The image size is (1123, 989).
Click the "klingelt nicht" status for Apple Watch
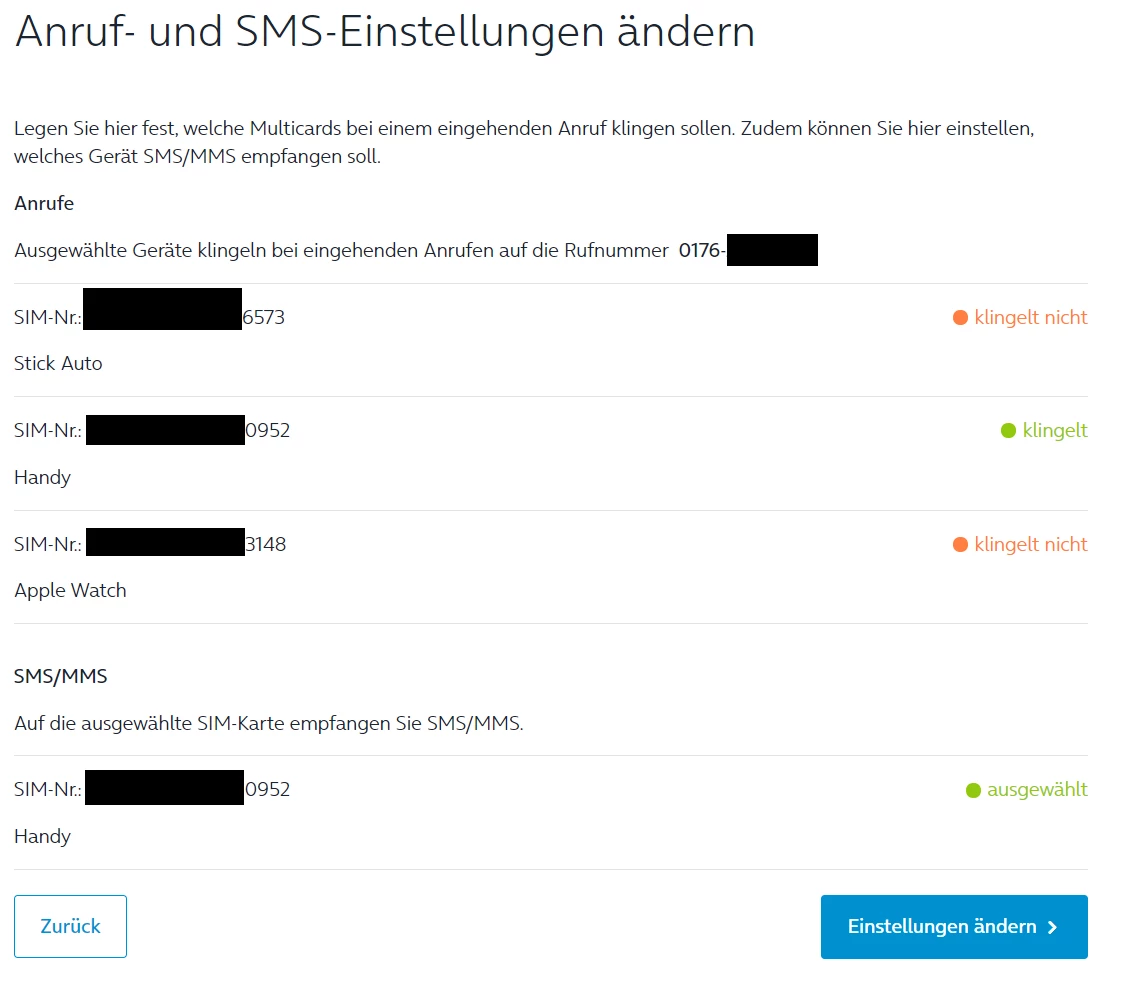(1030, 545)
